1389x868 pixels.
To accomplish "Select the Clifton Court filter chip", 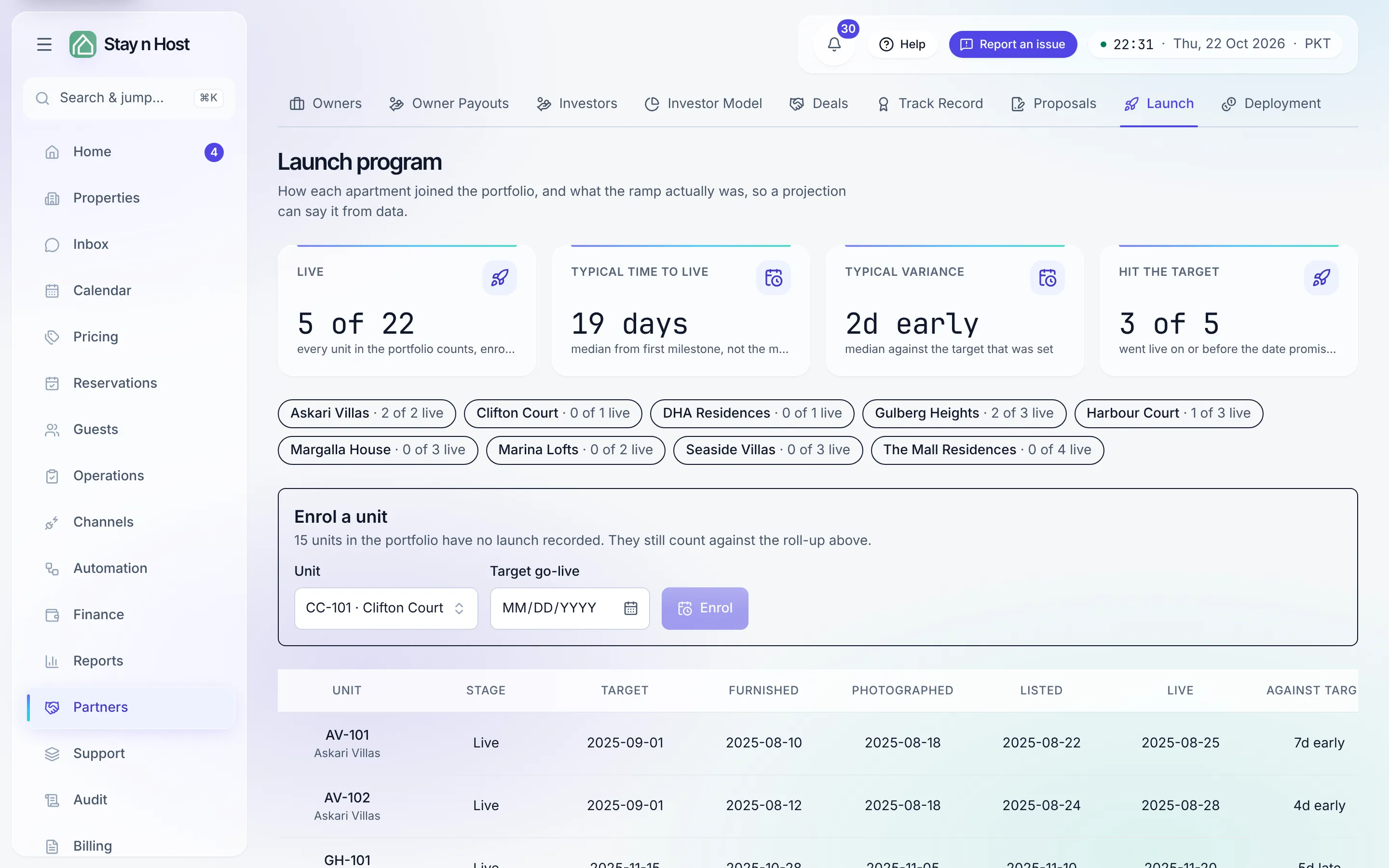I will 553,413.
